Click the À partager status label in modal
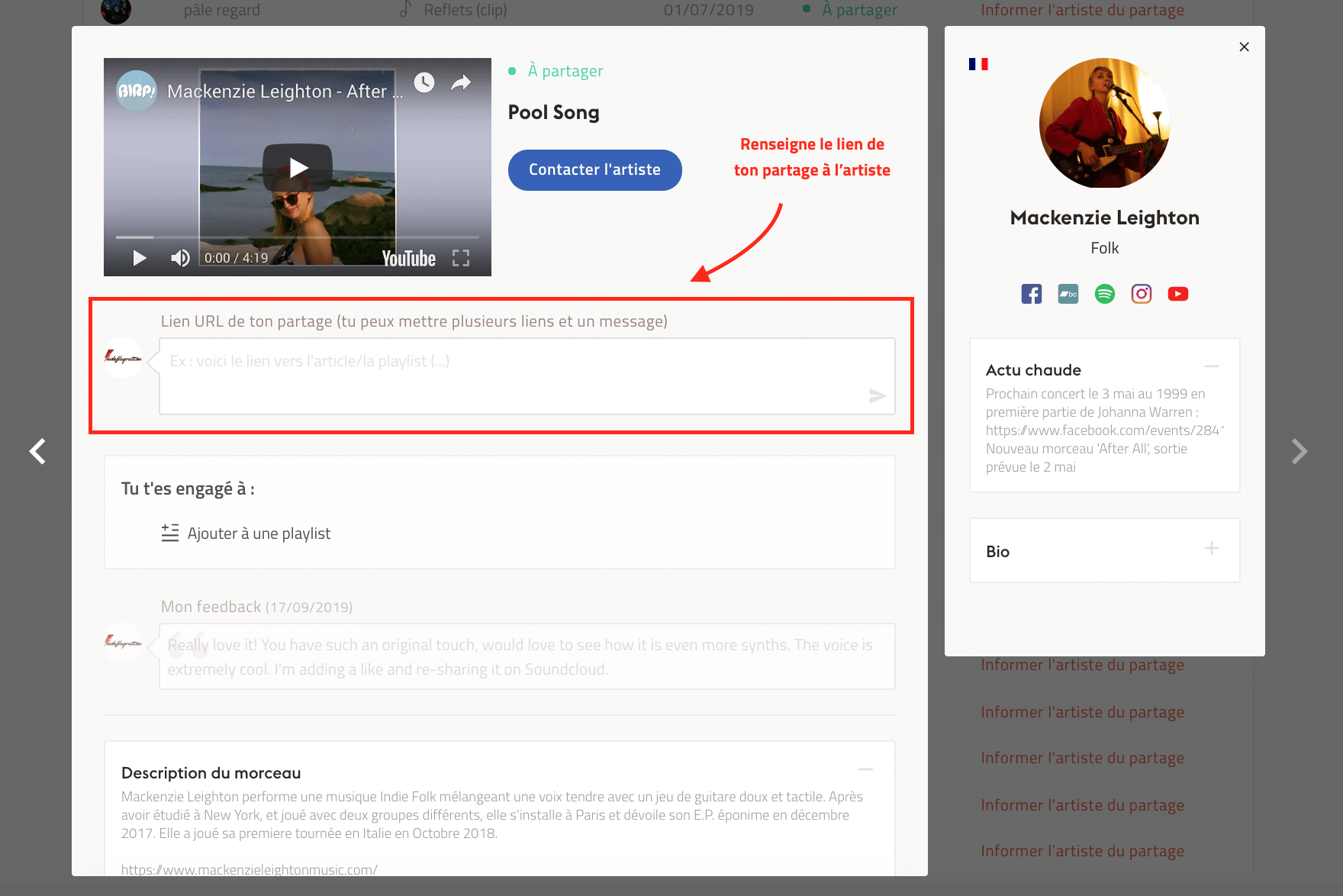 point(565,71)
